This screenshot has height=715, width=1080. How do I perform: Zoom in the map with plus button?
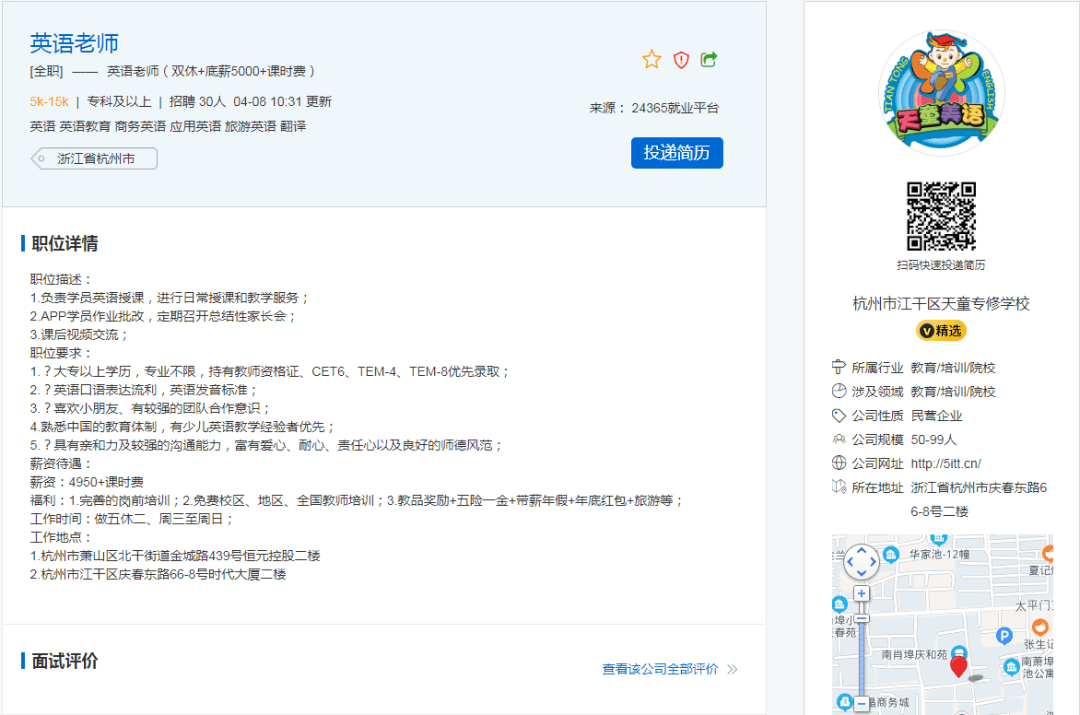[x=861, y=593]
